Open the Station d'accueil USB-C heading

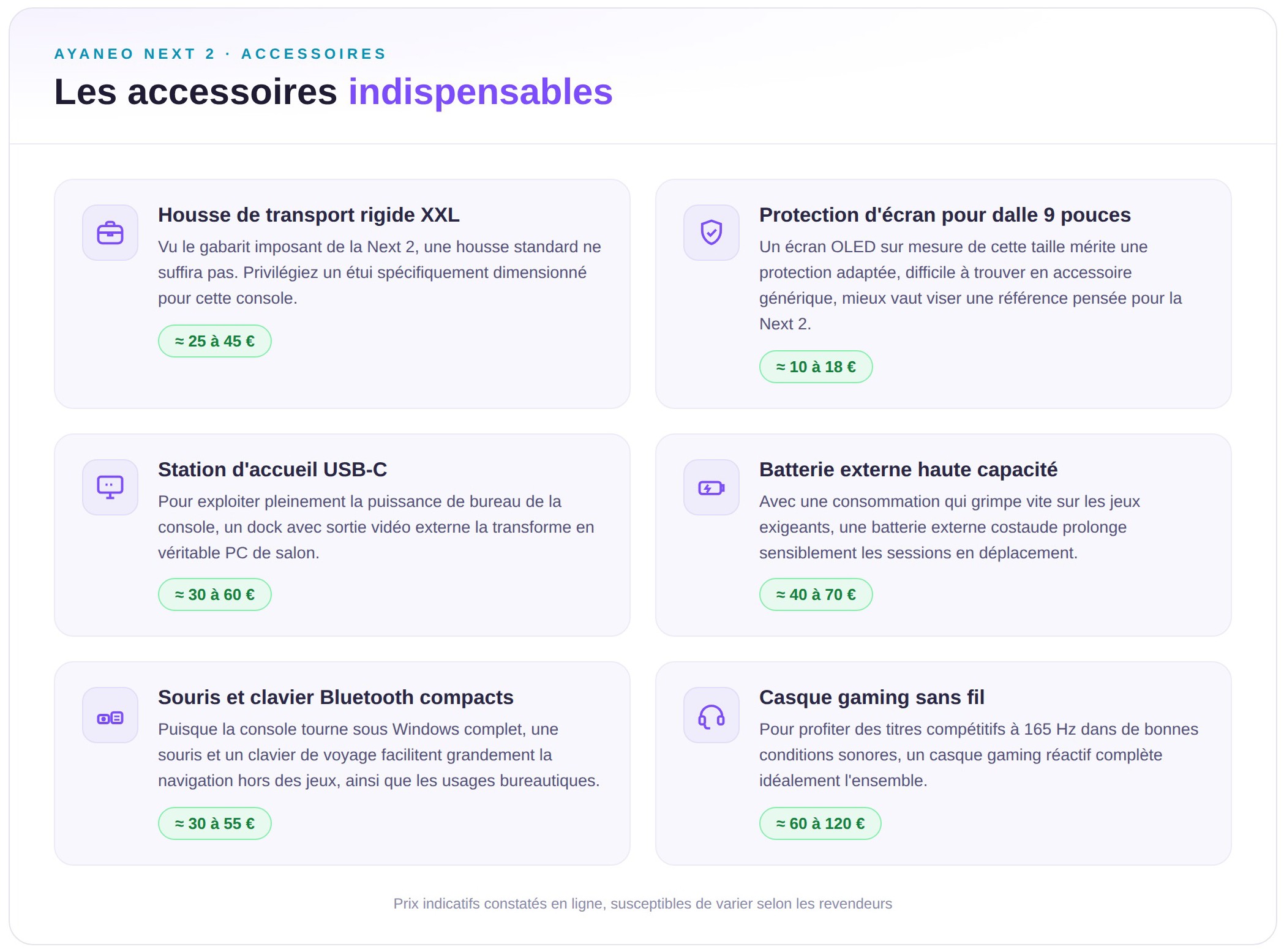pos(272,470)
